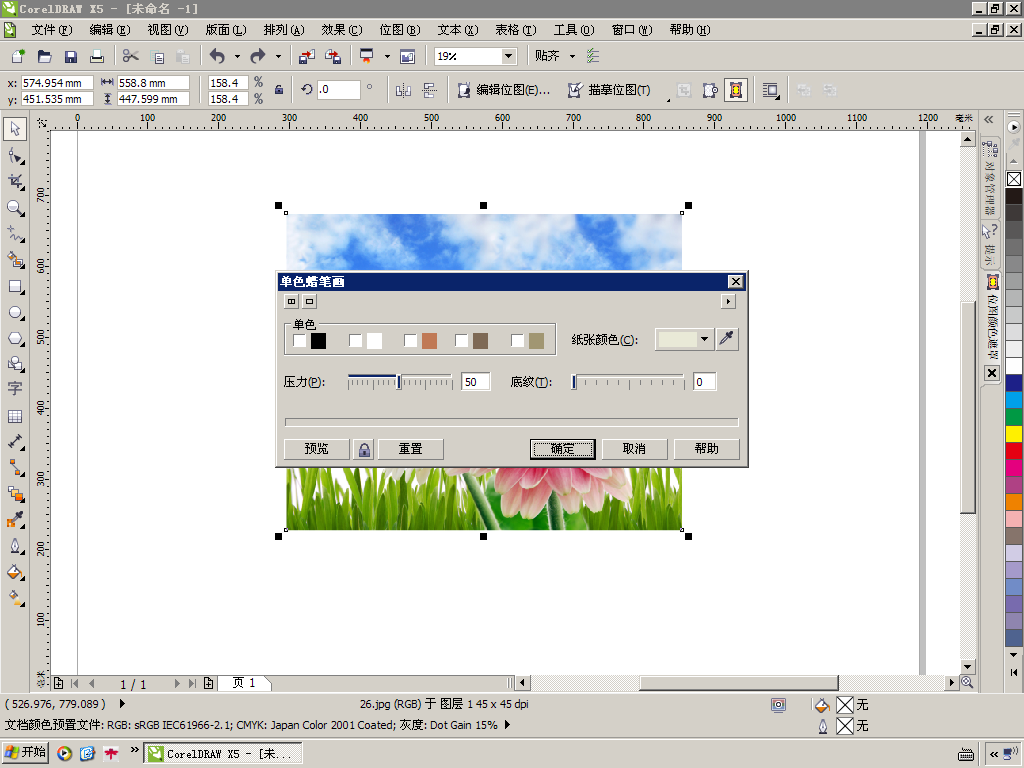1024x768 pixels.
Task: Open the 效果 menu
Action: pos(342,29)
